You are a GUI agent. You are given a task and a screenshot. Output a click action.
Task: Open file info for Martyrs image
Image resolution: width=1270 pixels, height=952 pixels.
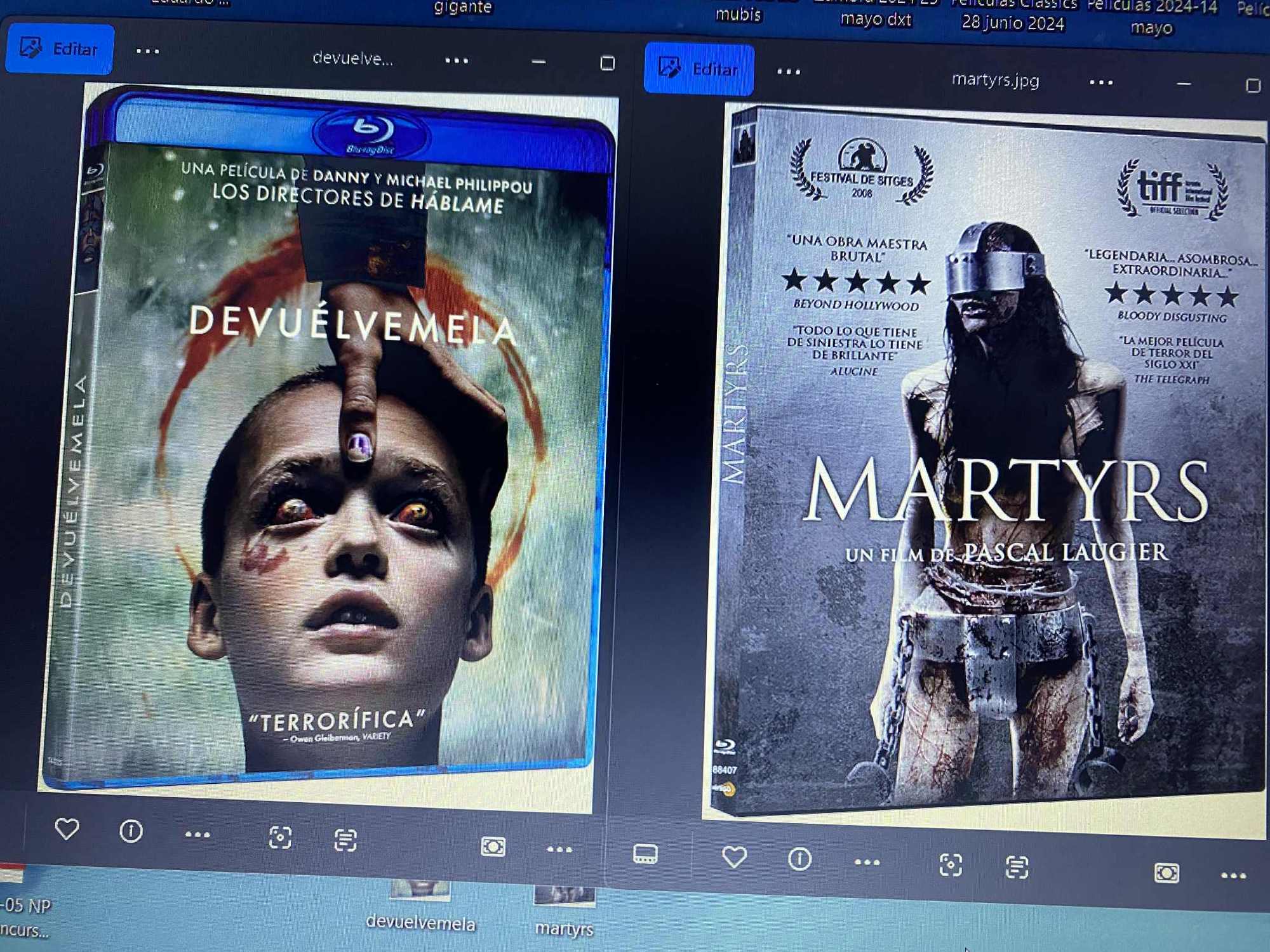click(799, 859)
